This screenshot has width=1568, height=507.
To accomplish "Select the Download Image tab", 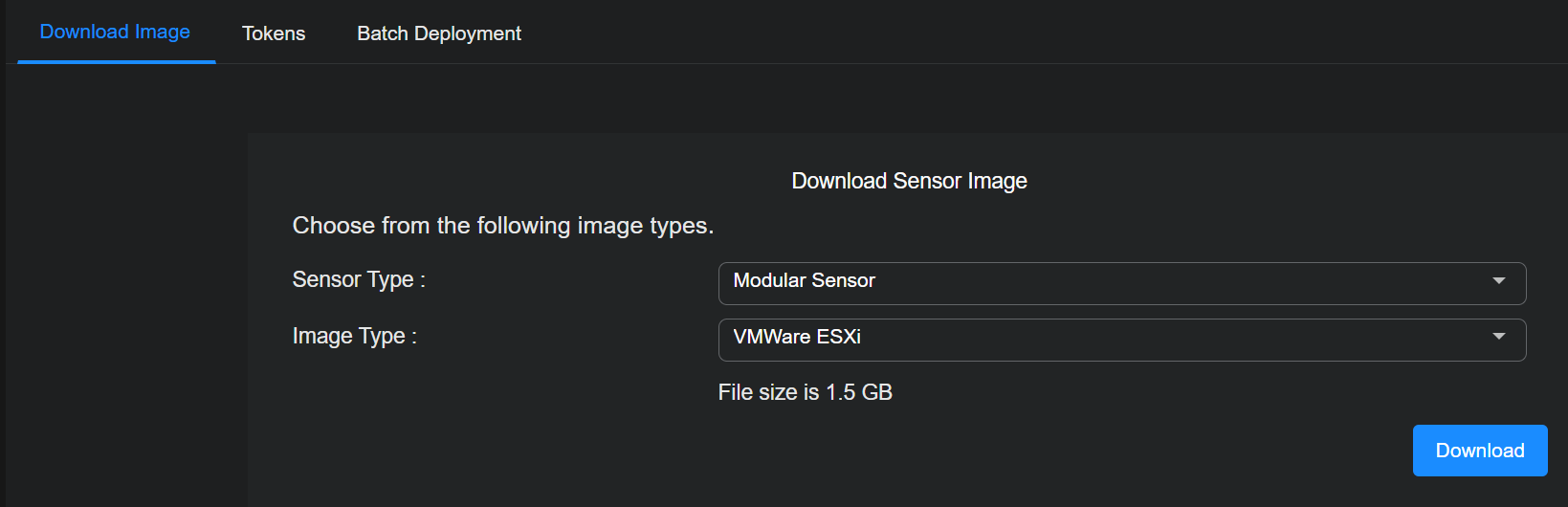I will point(115,32).
